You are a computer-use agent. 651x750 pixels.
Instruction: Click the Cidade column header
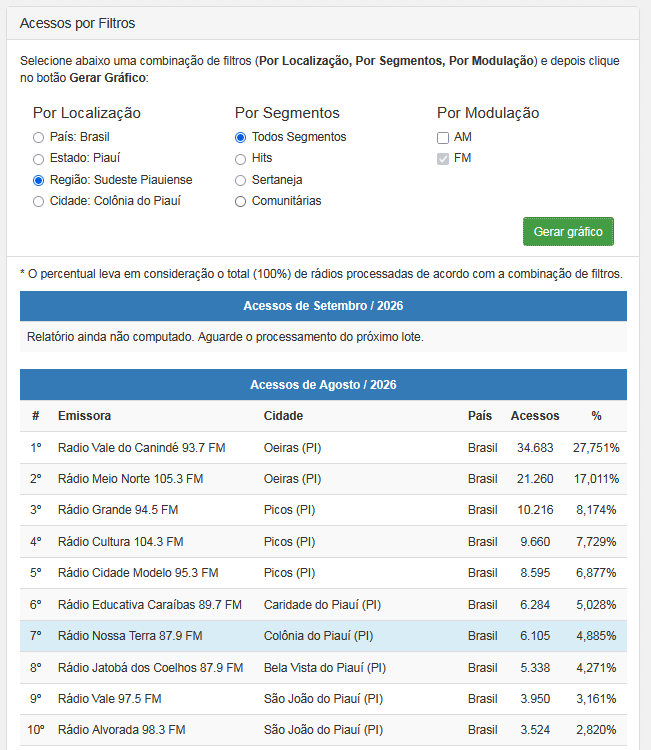click(283, 416)
